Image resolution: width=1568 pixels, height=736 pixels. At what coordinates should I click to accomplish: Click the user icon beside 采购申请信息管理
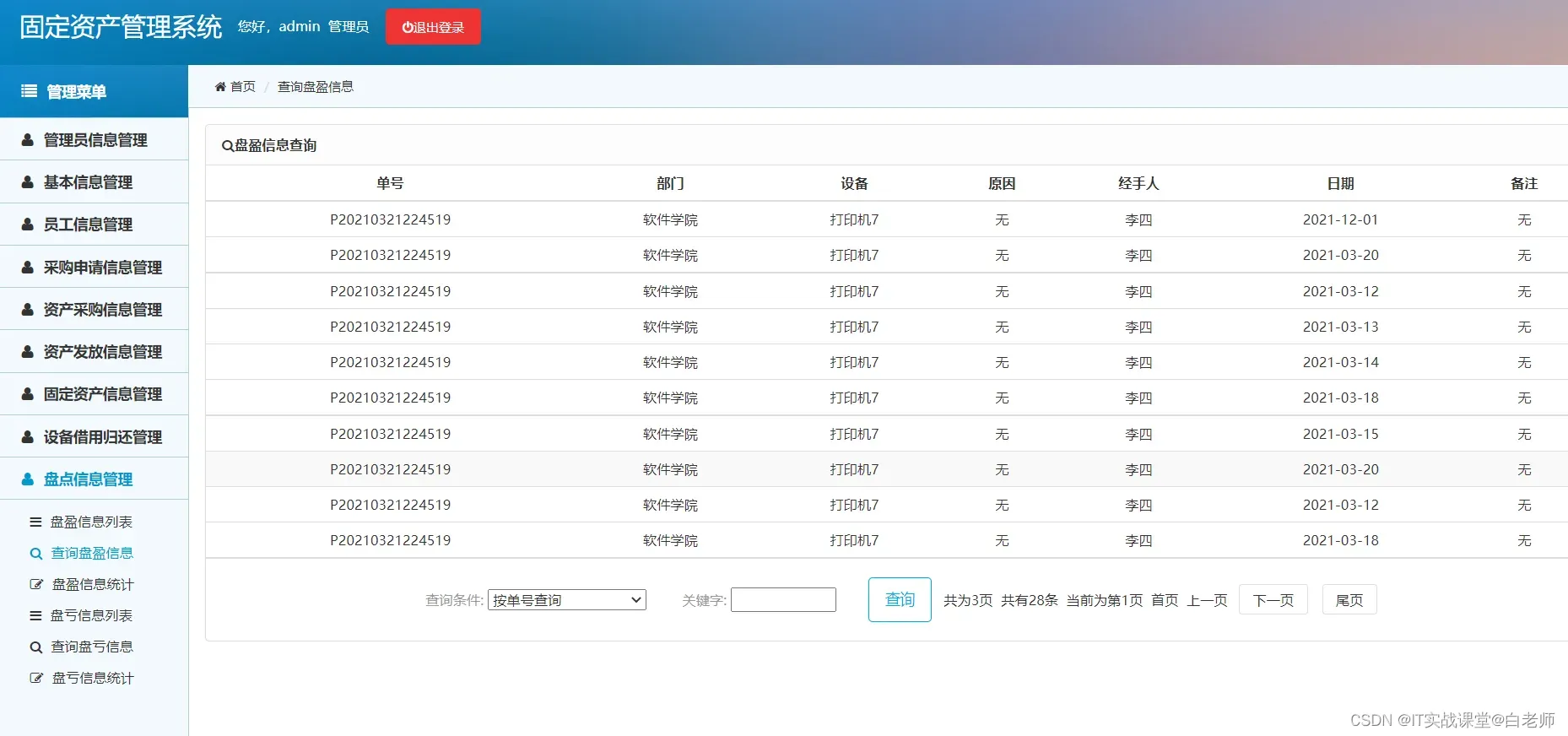[x=28, y=268]
